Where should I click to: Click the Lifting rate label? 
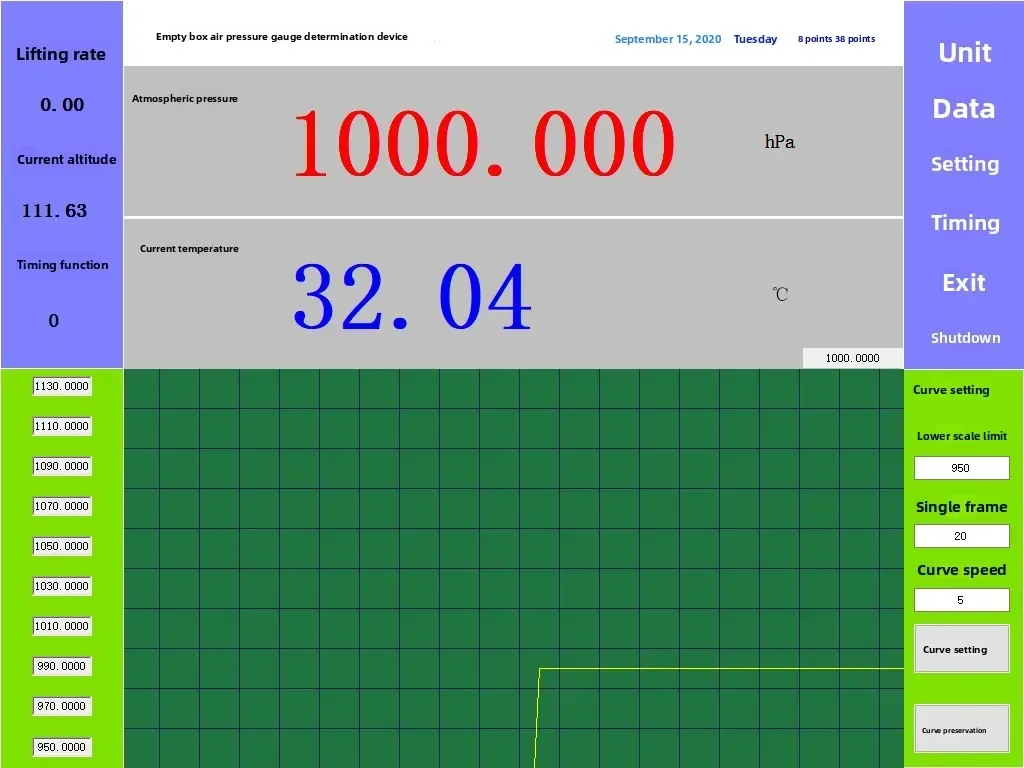(x=61, y=54)
